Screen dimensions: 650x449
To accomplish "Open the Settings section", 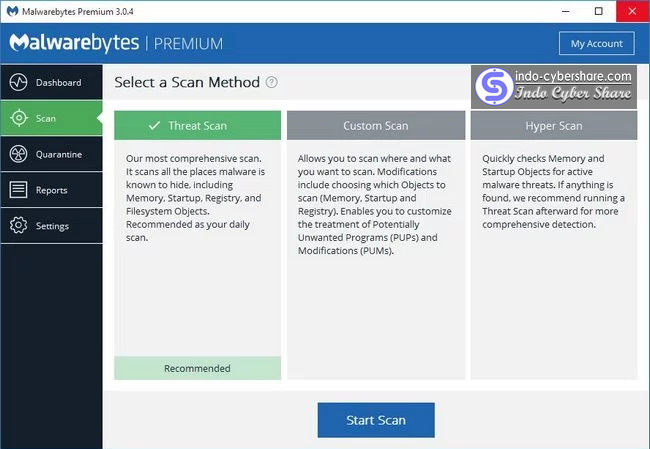I will (x=51, y=226).
